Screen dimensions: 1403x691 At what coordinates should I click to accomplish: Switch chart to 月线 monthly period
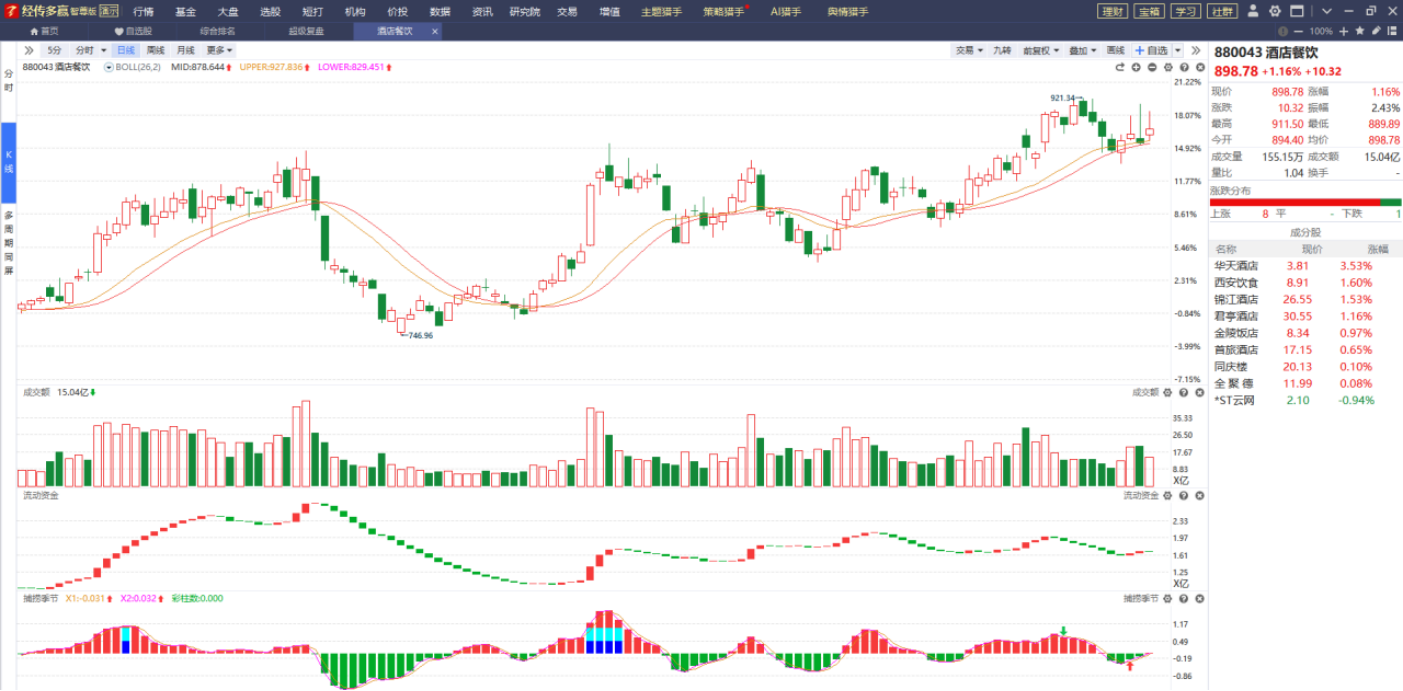(185, 50)
